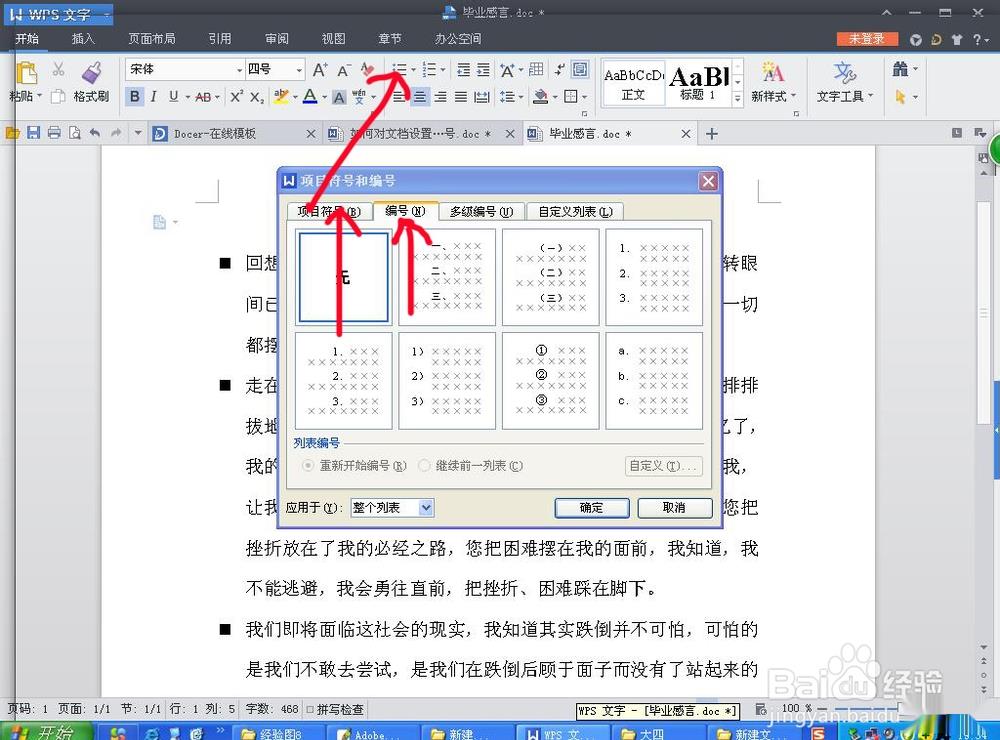Click the line spacing icon
The width and height of the screenshot is (1000, 740).
tap(507, 97)
